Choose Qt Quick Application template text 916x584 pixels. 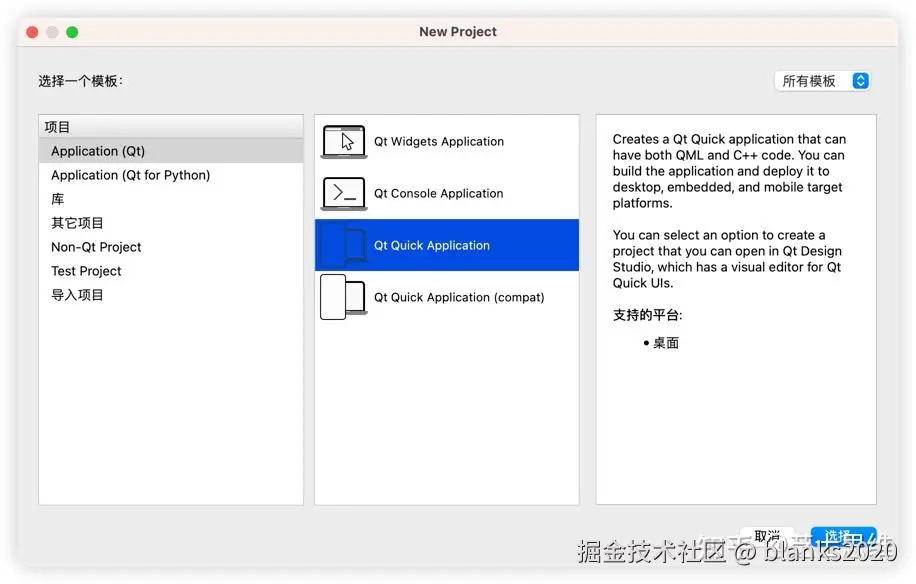(x=432, y=245)
